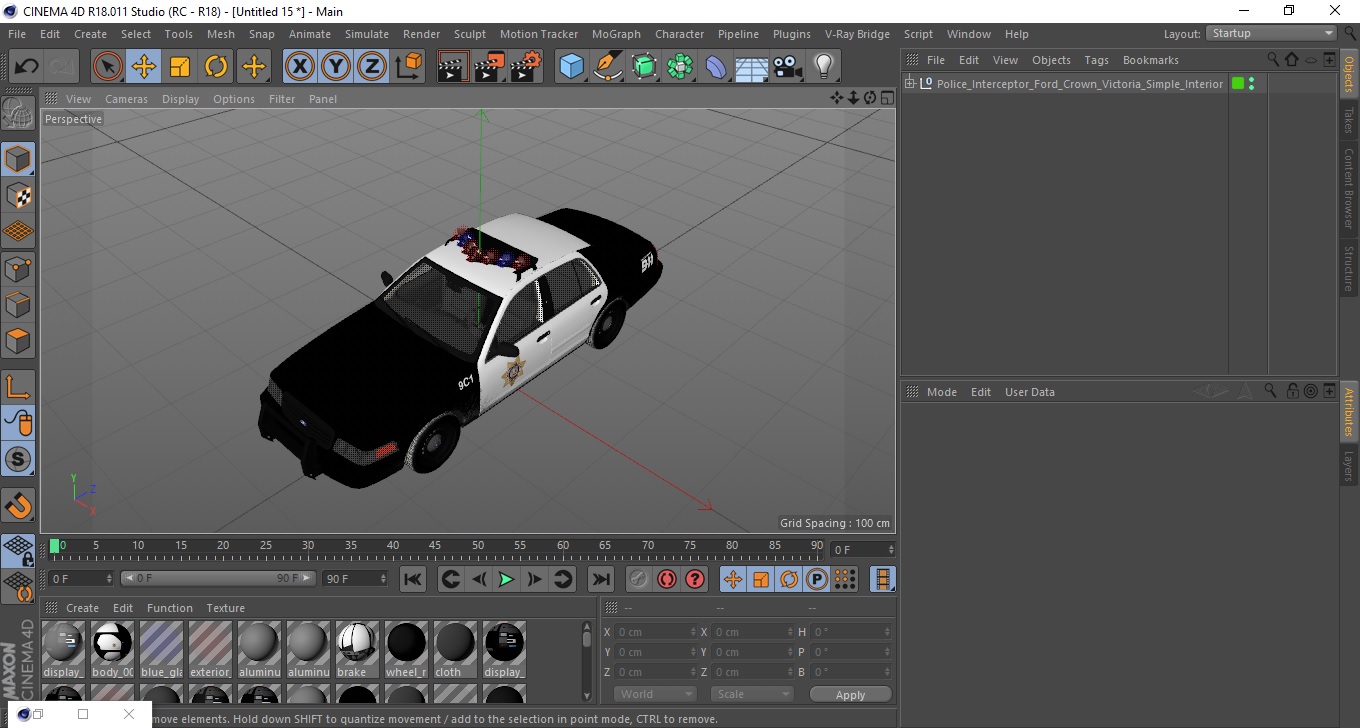Toggle Z axis lock

[x=372, y=67]
